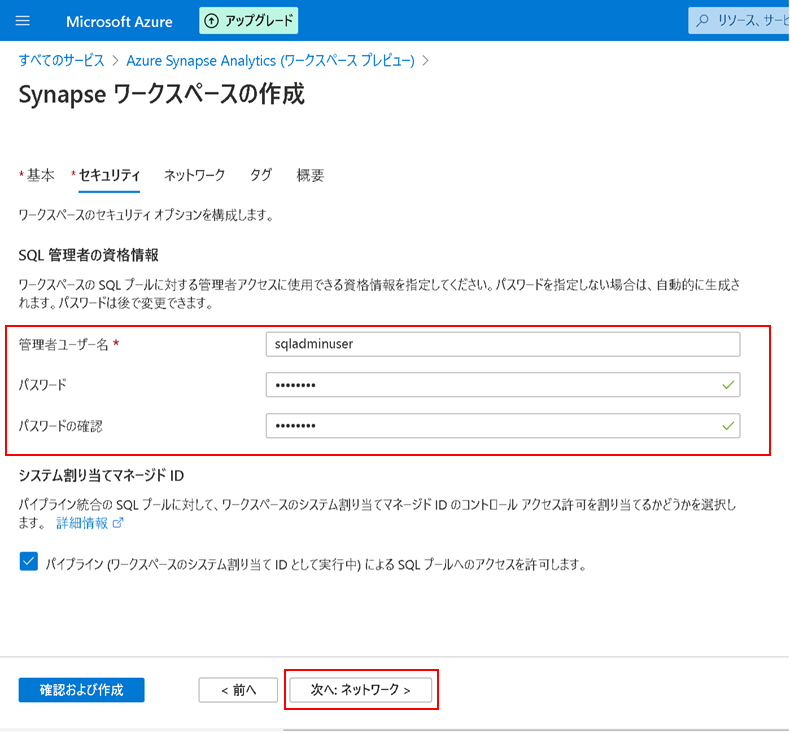Click the アップグレード button in header

pyautogui.click(x=249, y=21)
